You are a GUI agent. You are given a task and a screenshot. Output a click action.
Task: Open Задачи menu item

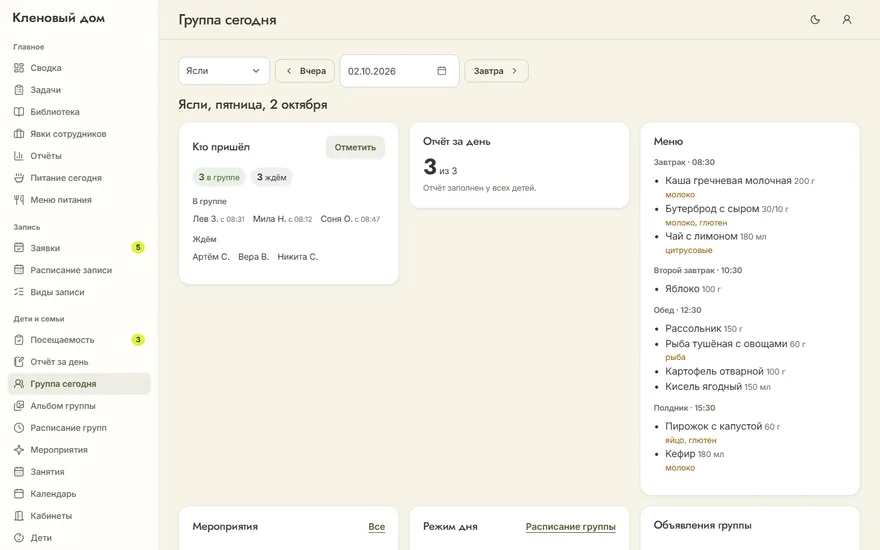point(79,90)
